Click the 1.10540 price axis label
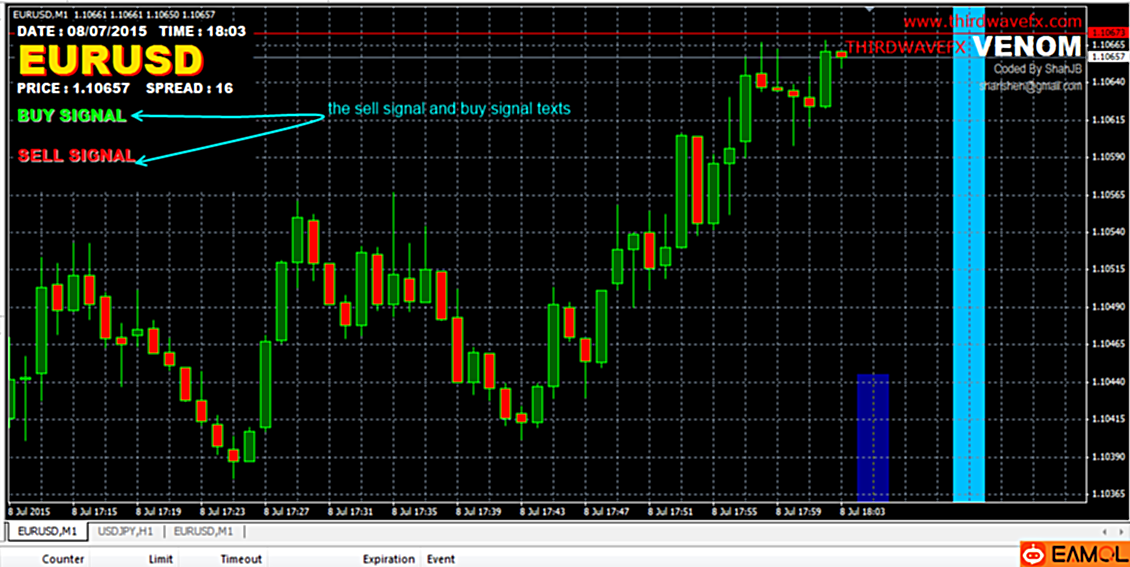The image size is (1130, 567). tap(1107, 232)
